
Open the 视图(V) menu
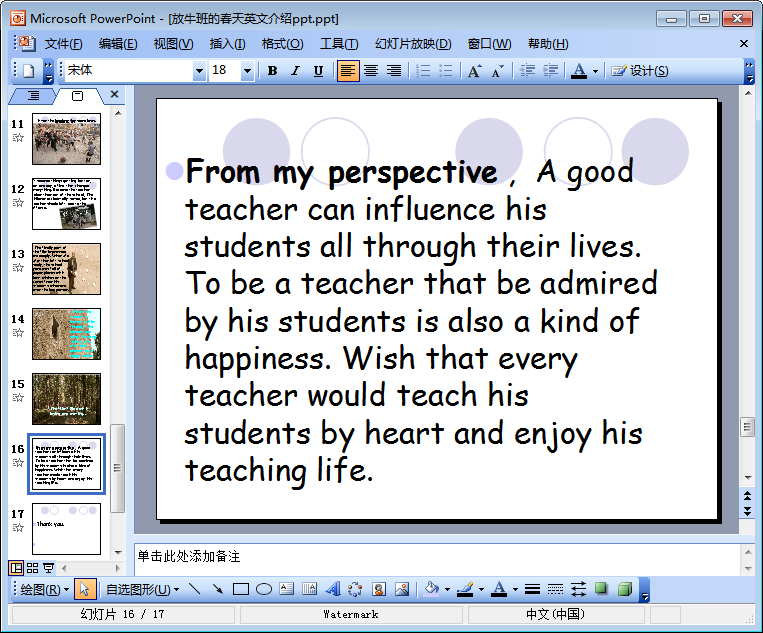[x=173, y=44]
